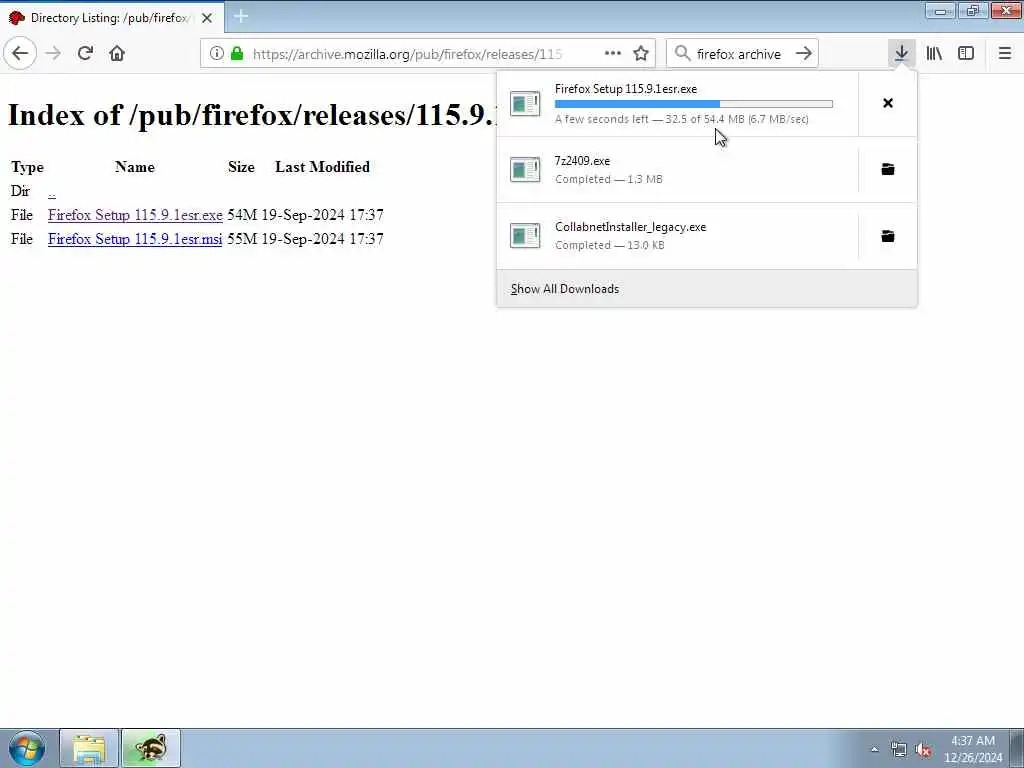Click the 55M size cell
This screenshot has height=768, width=1024.
[x=242, y=239]
